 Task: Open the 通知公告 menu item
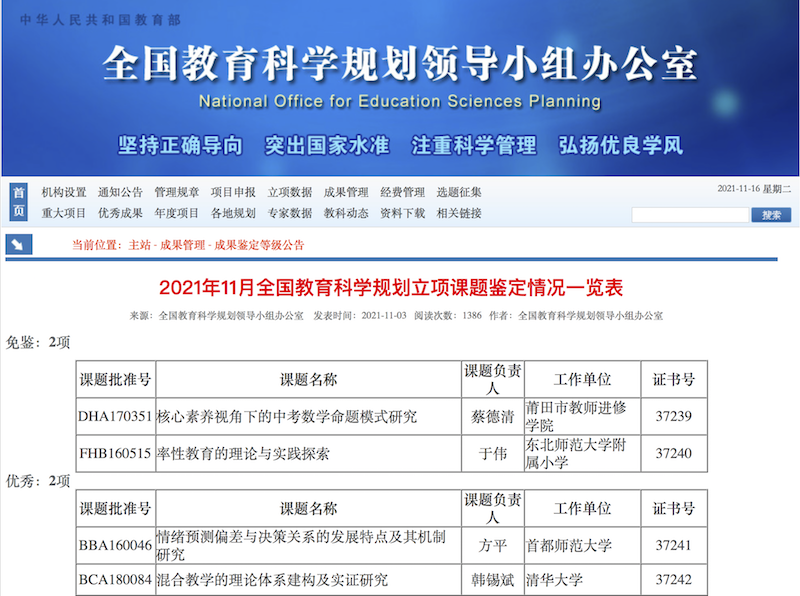pyautogui.click(x=120, y=192)
